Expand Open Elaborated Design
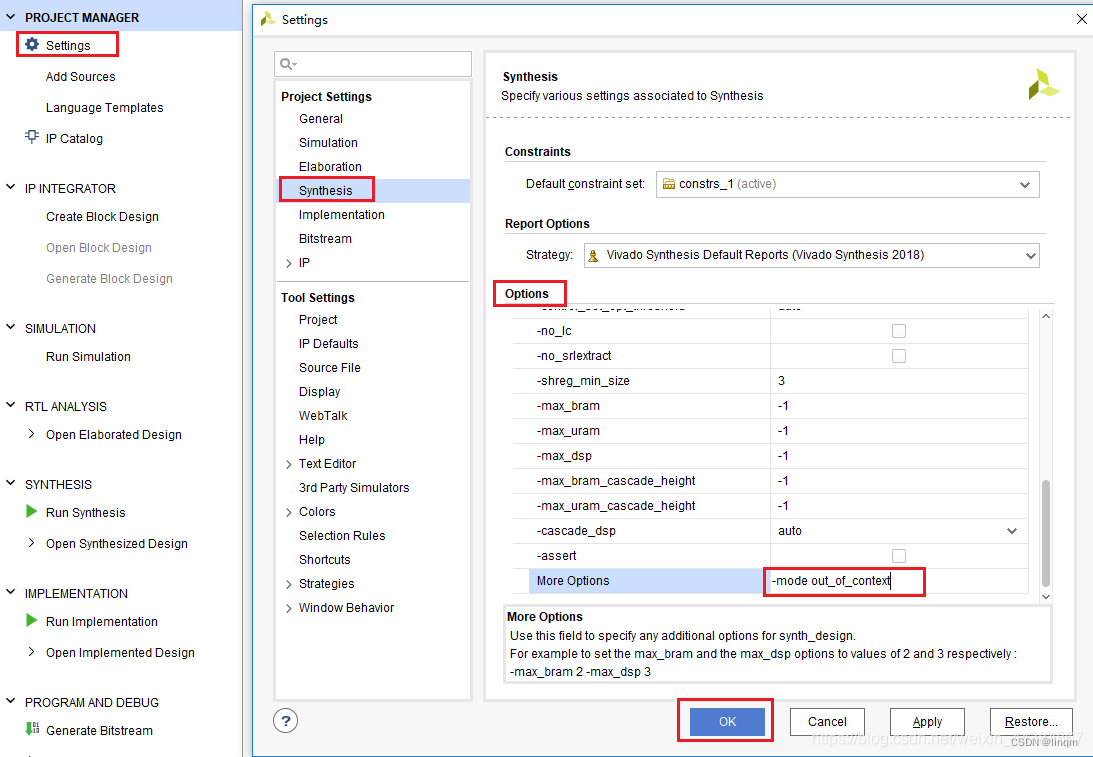 pyautogui.click(x=31, y=434)
